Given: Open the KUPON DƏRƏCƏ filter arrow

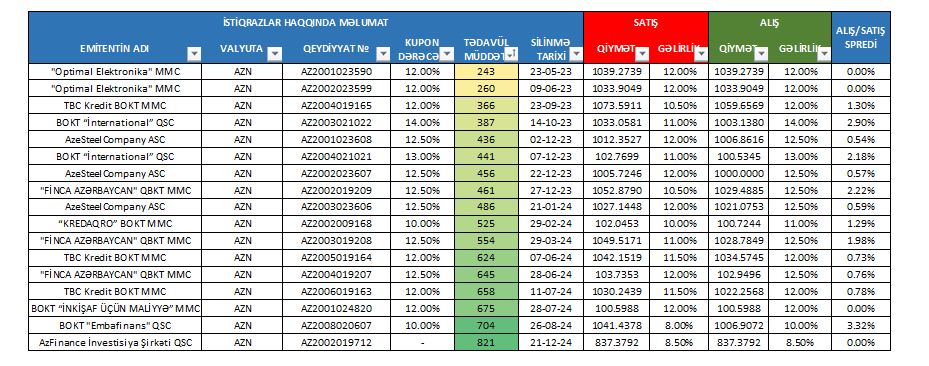Looking at the screenshot, I should coord(447,54).
